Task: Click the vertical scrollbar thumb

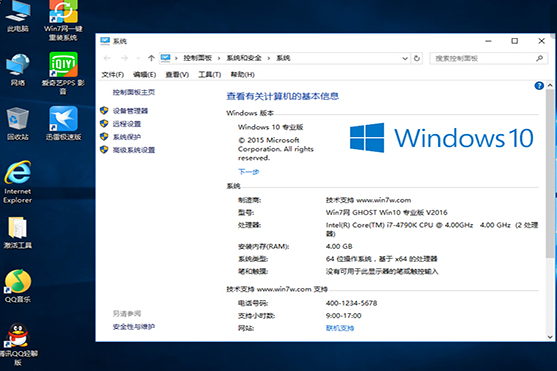Action: click(550, 173)
